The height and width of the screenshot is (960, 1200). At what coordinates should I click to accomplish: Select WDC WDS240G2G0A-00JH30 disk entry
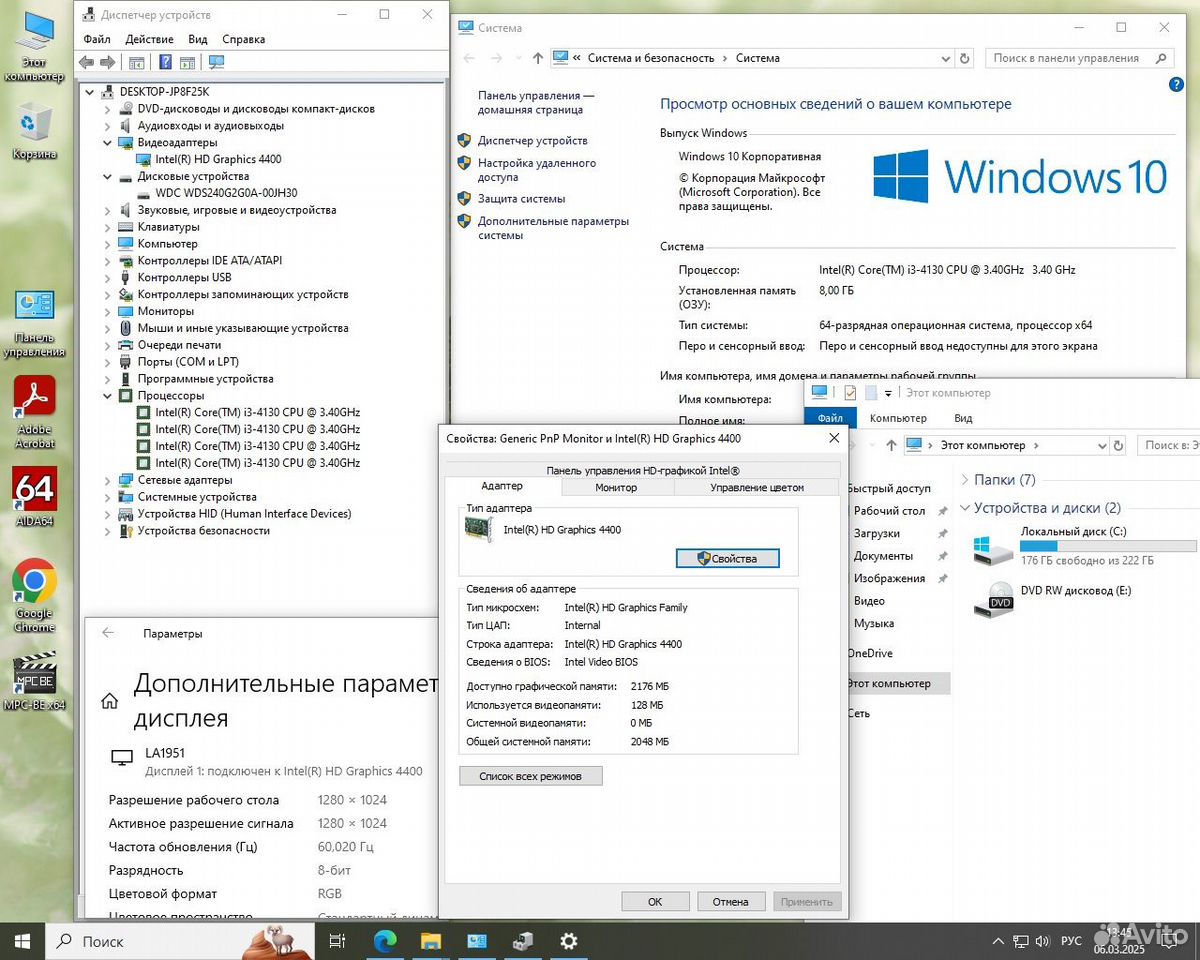pos(226,193)
